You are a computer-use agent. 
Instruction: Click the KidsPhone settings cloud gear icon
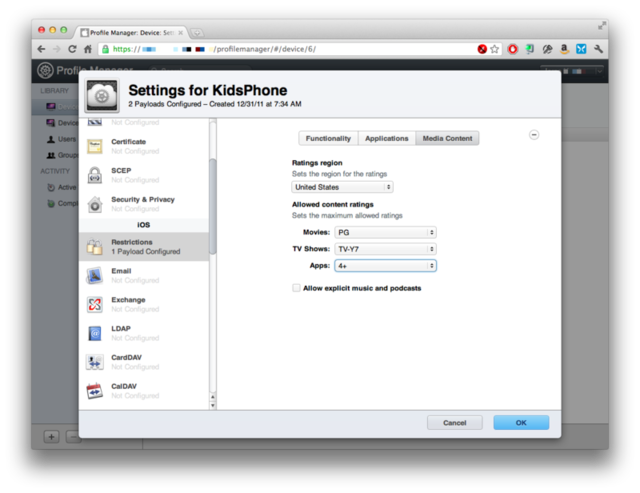tap(102, 95)
